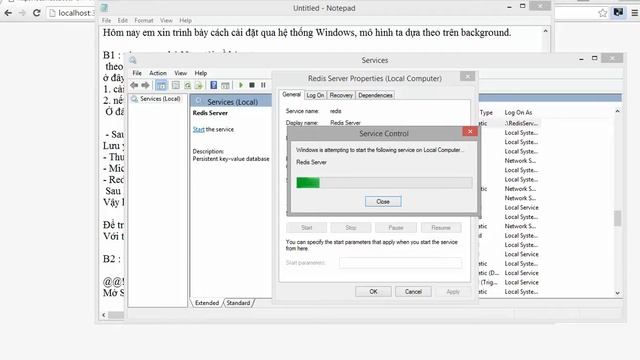Screen dimensions: 640x360
Task: Open General tab in Redis Properties
Action: 291,94
